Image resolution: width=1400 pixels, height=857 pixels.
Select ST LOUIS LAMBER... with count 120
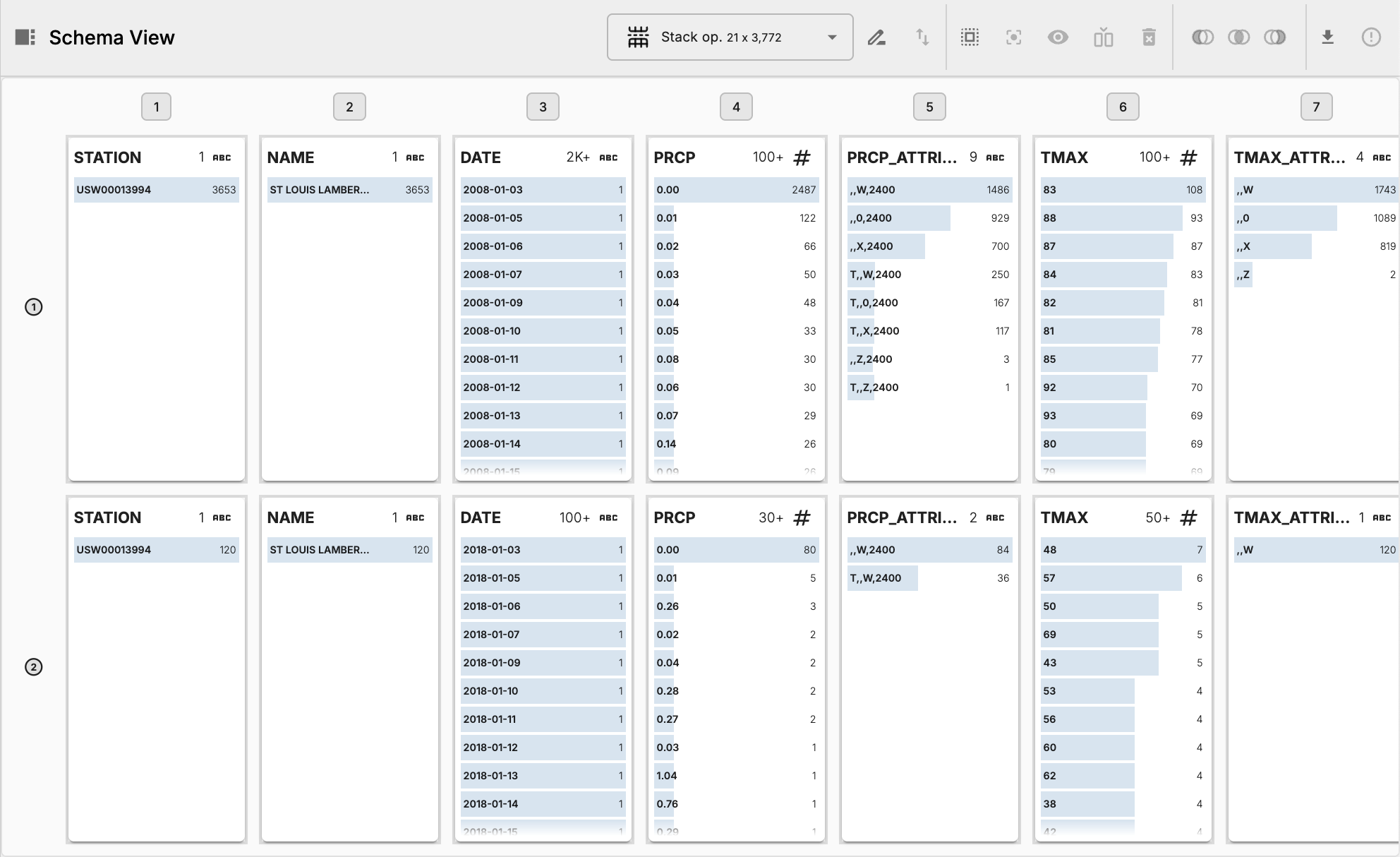point(349,550)
